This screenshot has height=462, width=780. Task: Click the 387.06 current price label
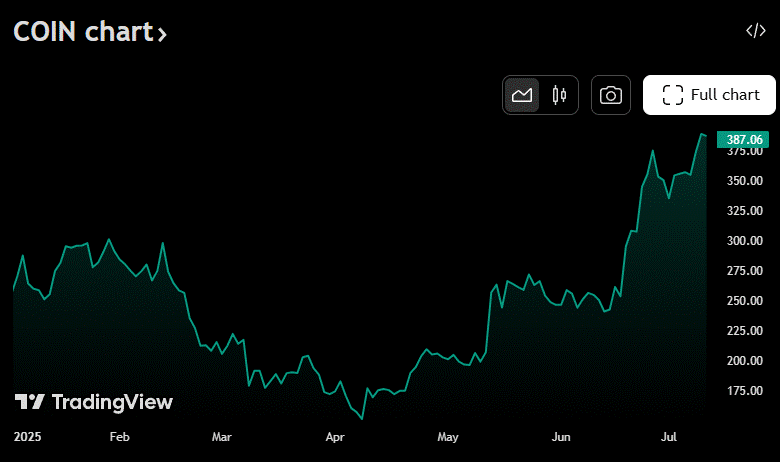pos(743,139)
